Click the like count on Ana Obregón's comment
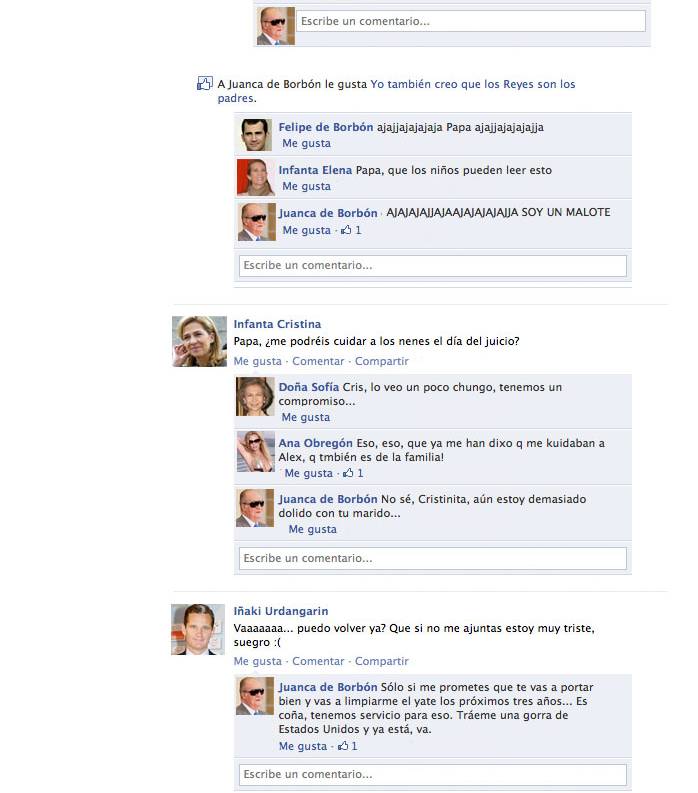698x793 pixels. [x=353, y=473]
